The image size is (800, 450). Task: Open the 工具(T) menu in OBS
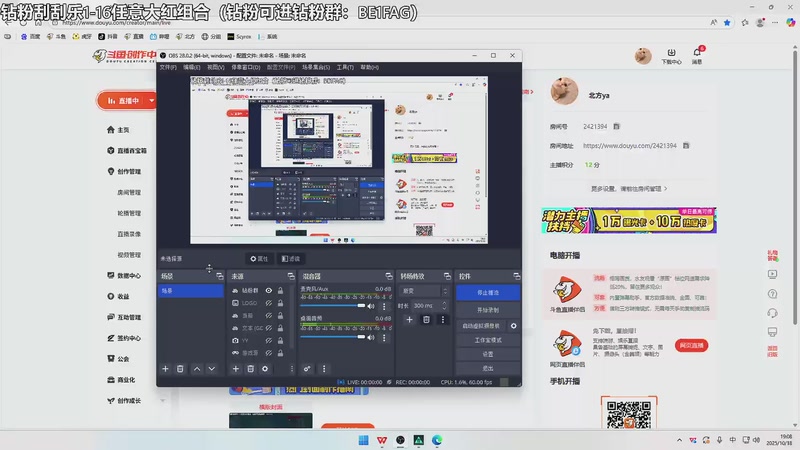pyautogui.click(x=345, y=67)
